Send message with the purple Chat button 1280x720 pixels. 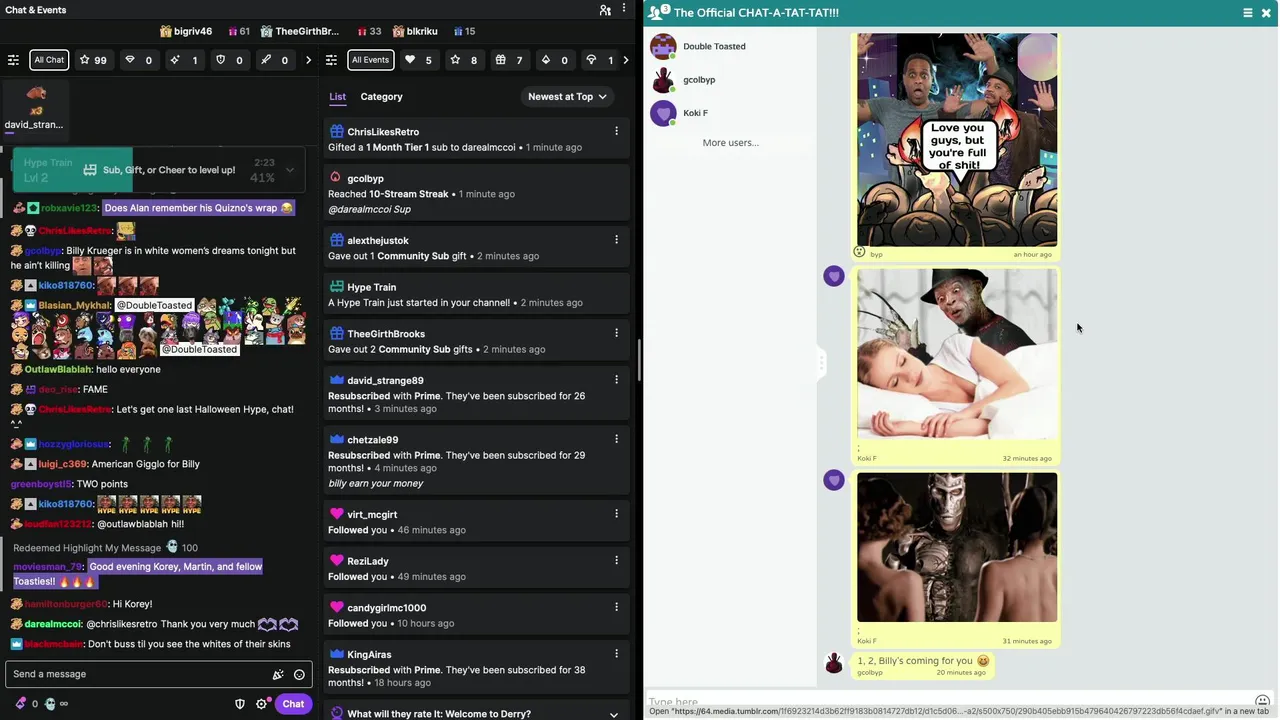coord(293,704)
